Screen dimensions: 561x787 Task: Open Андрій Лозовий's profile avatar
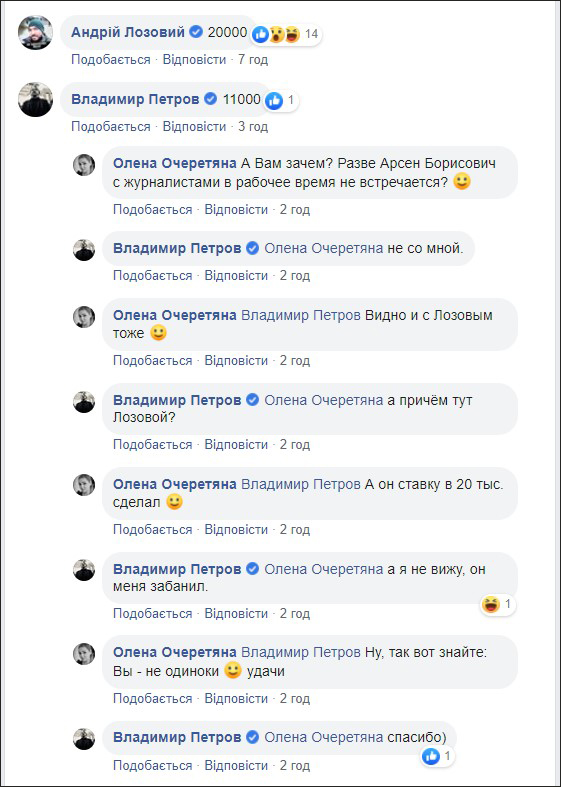point(36,33)
